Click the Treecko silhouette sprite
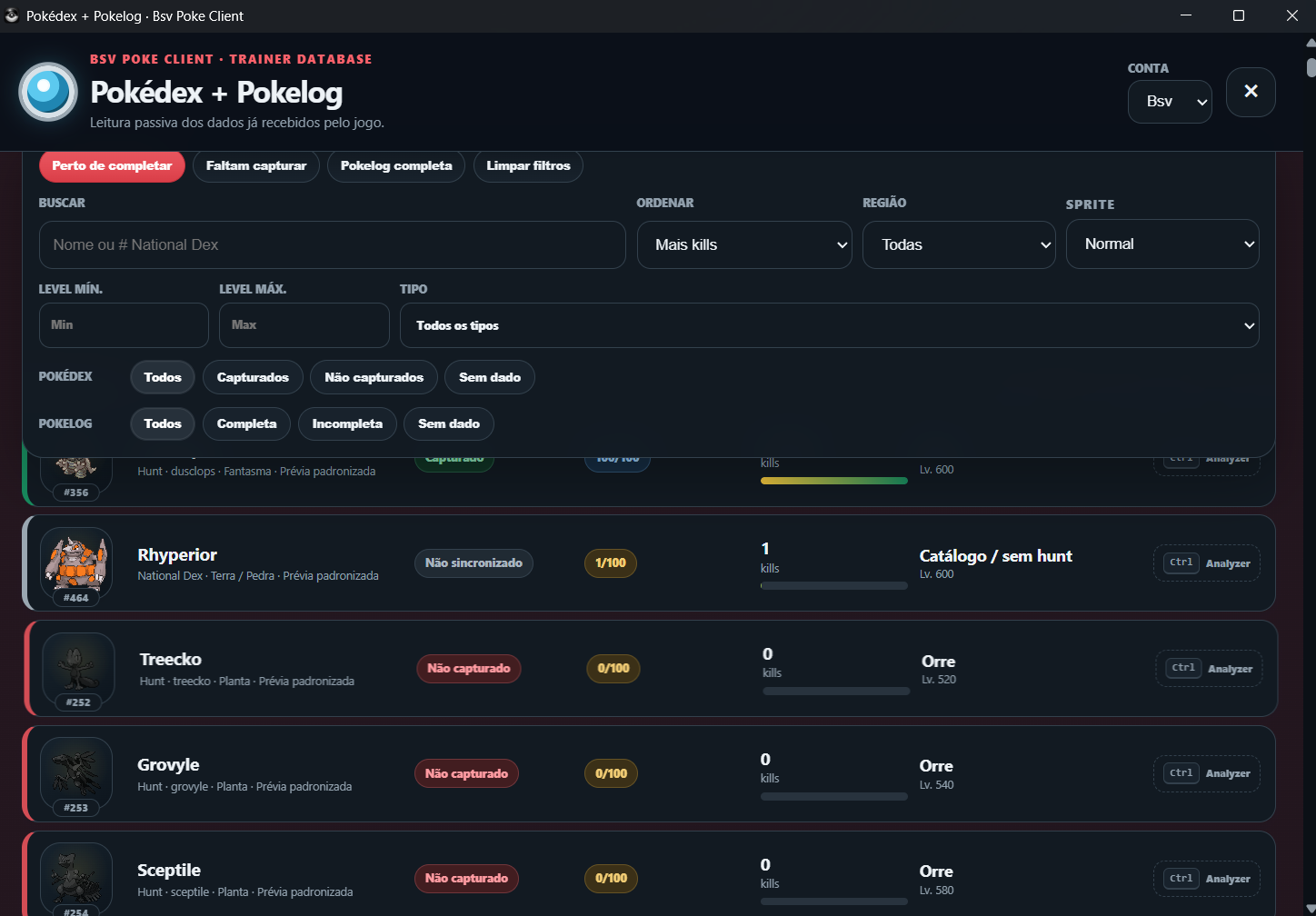1316x916 pixels. pyautogui.click(x=78, y=668)
